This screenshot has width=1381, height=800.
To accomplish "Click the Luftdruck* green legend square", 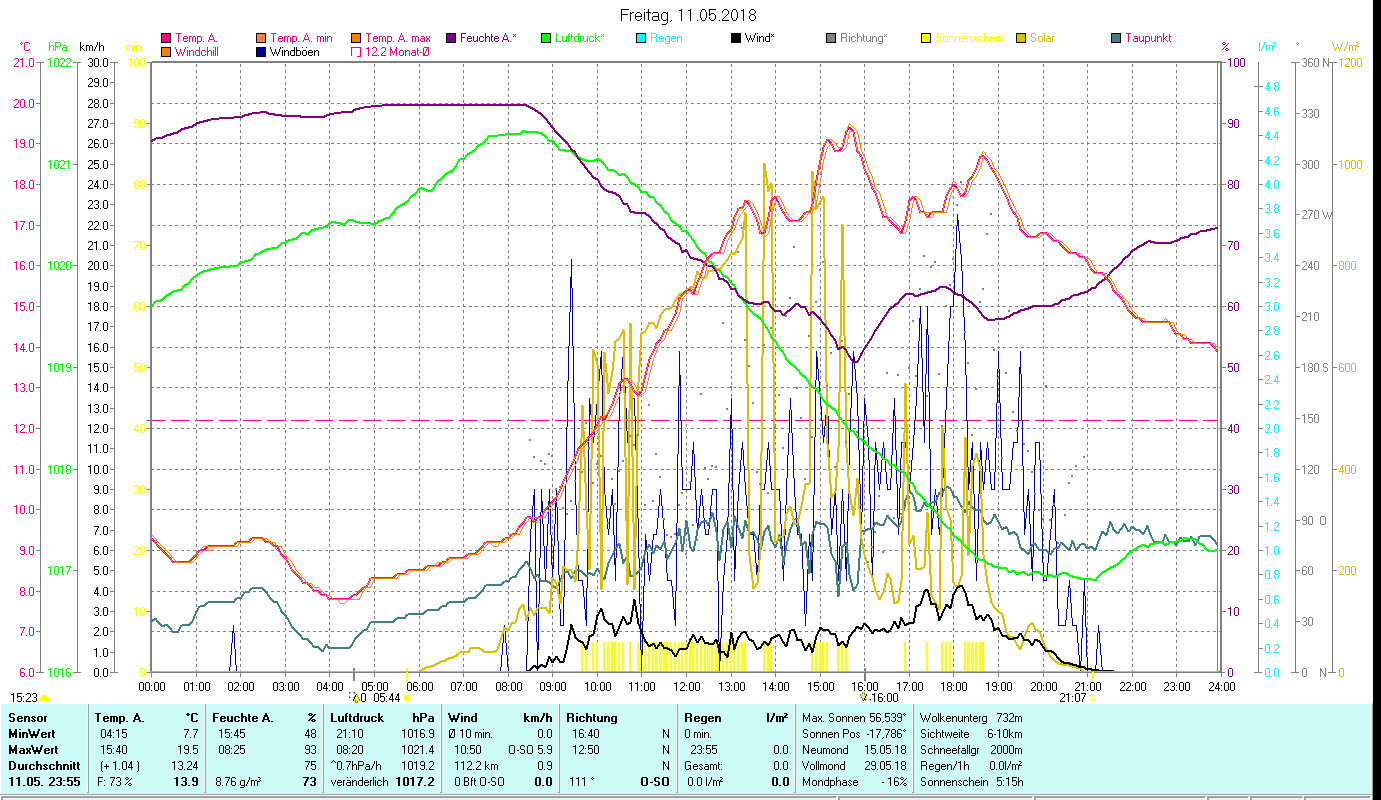I will tap(546, 39).
